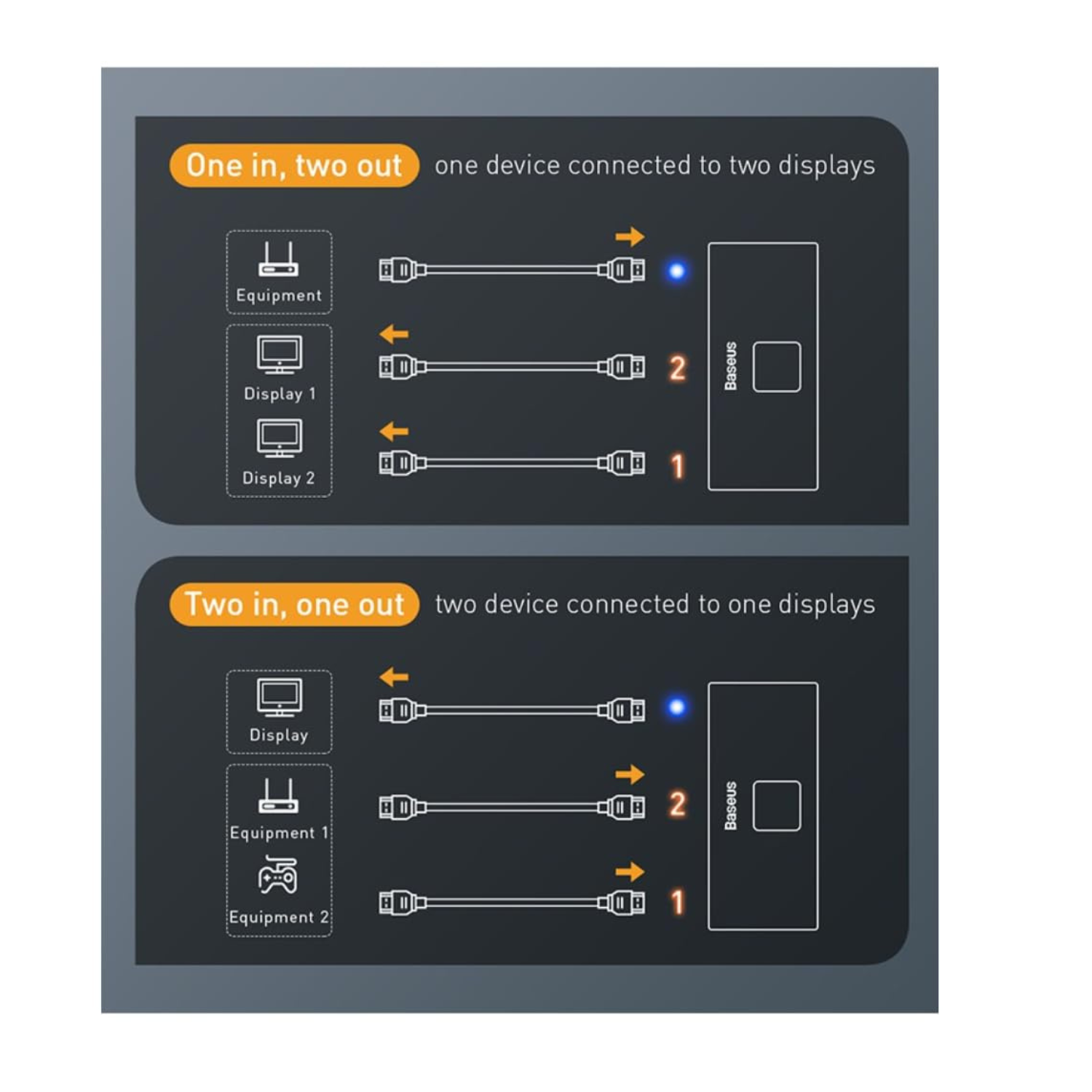Screen dimensions: 1092x1092
Task: Select the Display 2 monitor icon
Action: pos(280,438)
